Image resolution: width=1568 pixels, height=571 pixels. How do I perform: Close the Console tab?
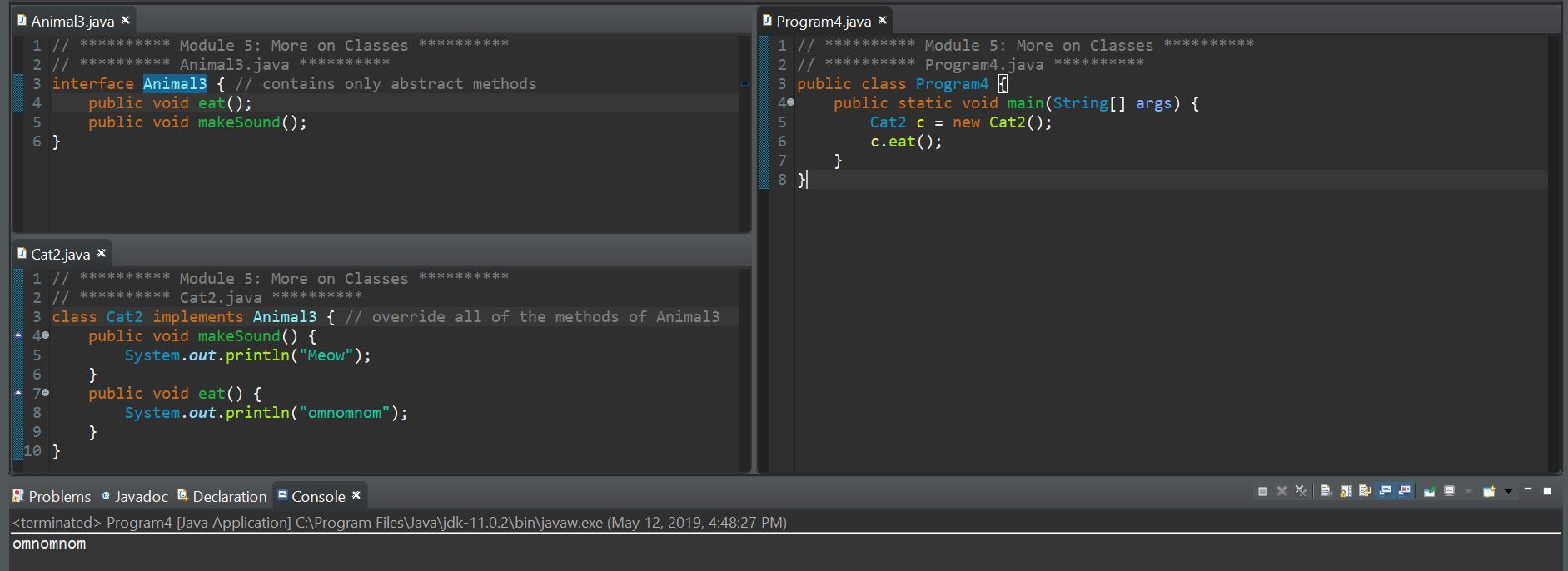356,495
